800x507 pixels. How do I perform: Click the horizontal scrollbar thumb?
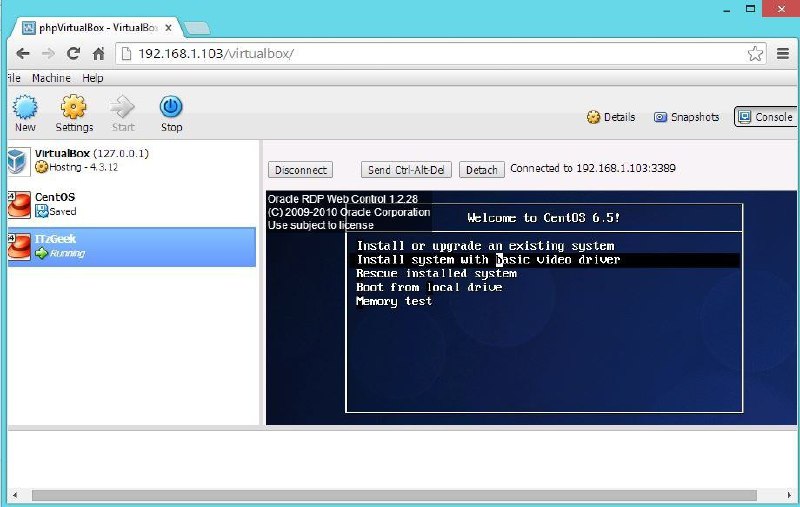click(x=394, y=495)
